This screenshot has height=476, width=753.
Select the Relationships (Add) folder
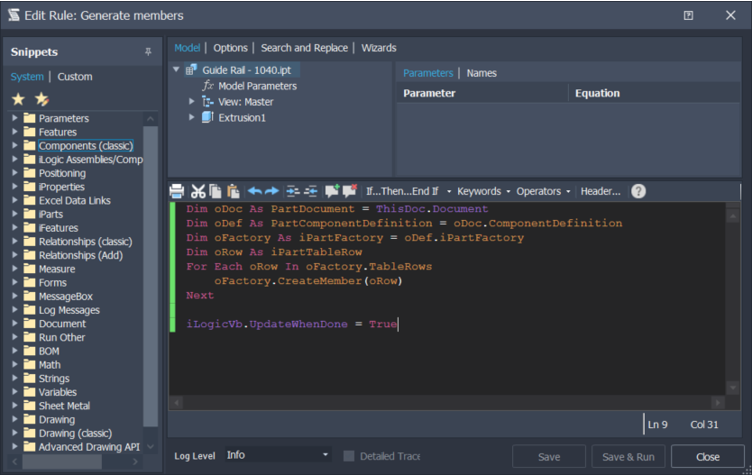click(81, 255)
